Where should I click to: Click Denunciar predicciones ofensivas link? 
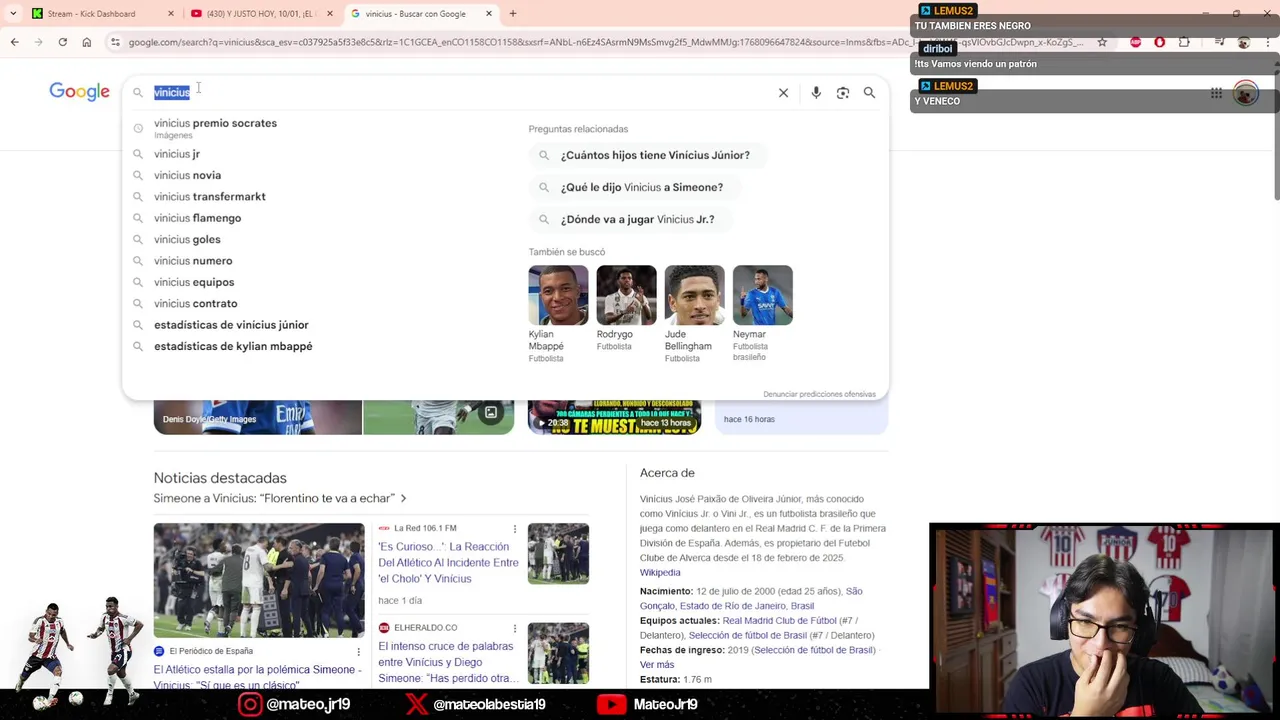click(819, 394)
